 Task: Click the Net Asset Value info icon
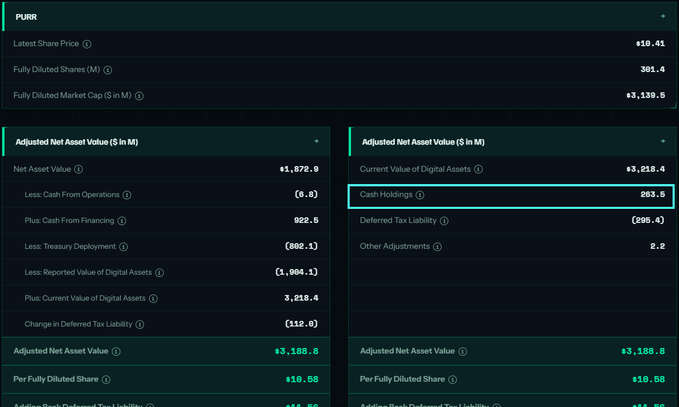point(78,169)
